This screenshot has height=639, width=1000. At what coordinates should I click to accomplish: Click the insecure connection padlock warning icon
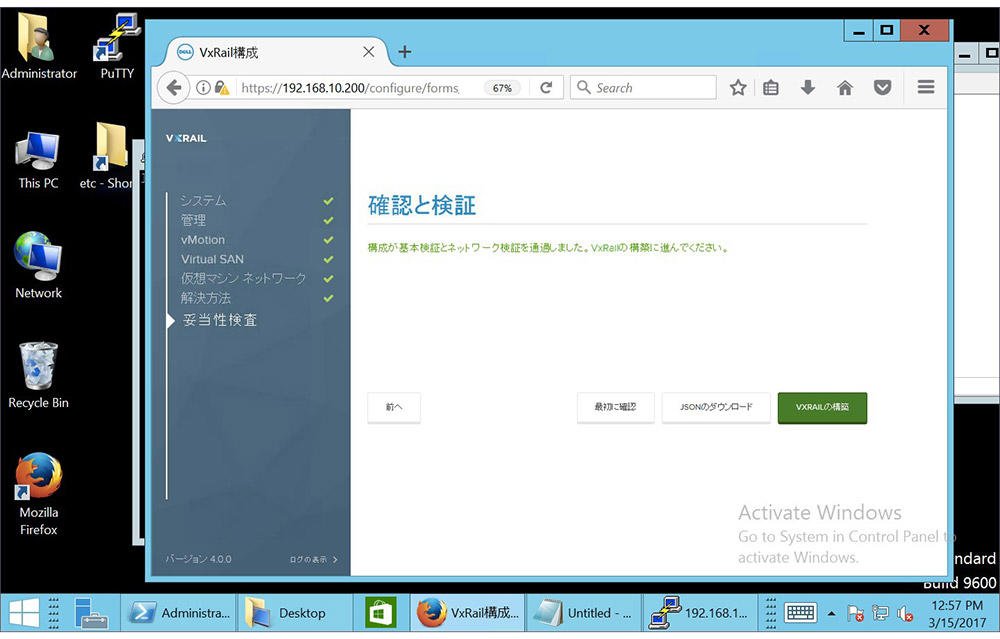click(221, 87)
